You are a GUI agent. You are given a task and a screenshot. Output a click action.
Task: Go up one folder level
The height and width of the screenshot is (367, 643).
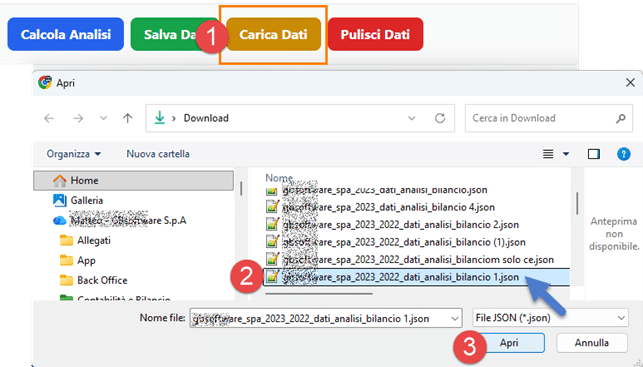coord(128,118)
